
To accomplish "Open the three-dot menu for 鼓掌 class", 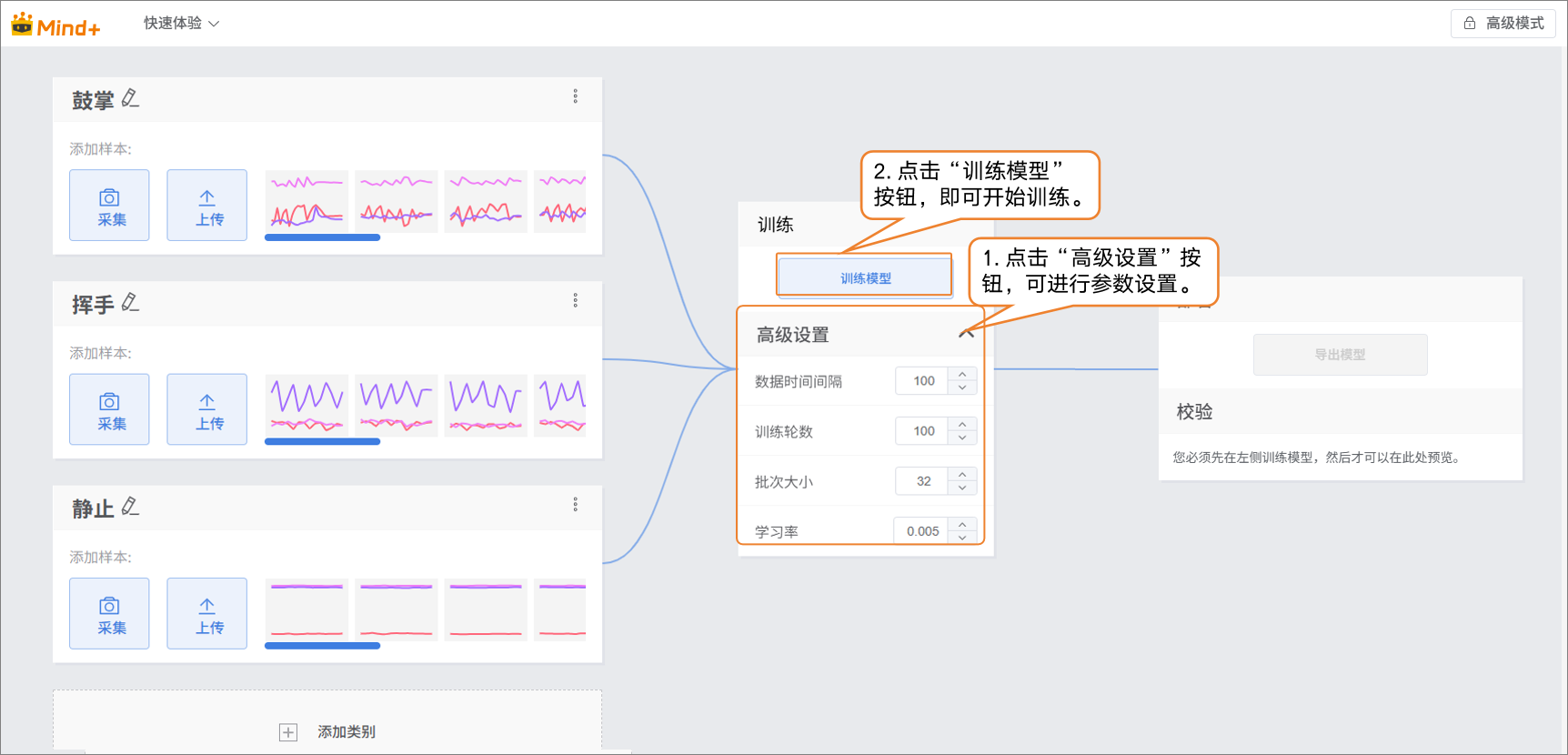I will coord(575,96).
